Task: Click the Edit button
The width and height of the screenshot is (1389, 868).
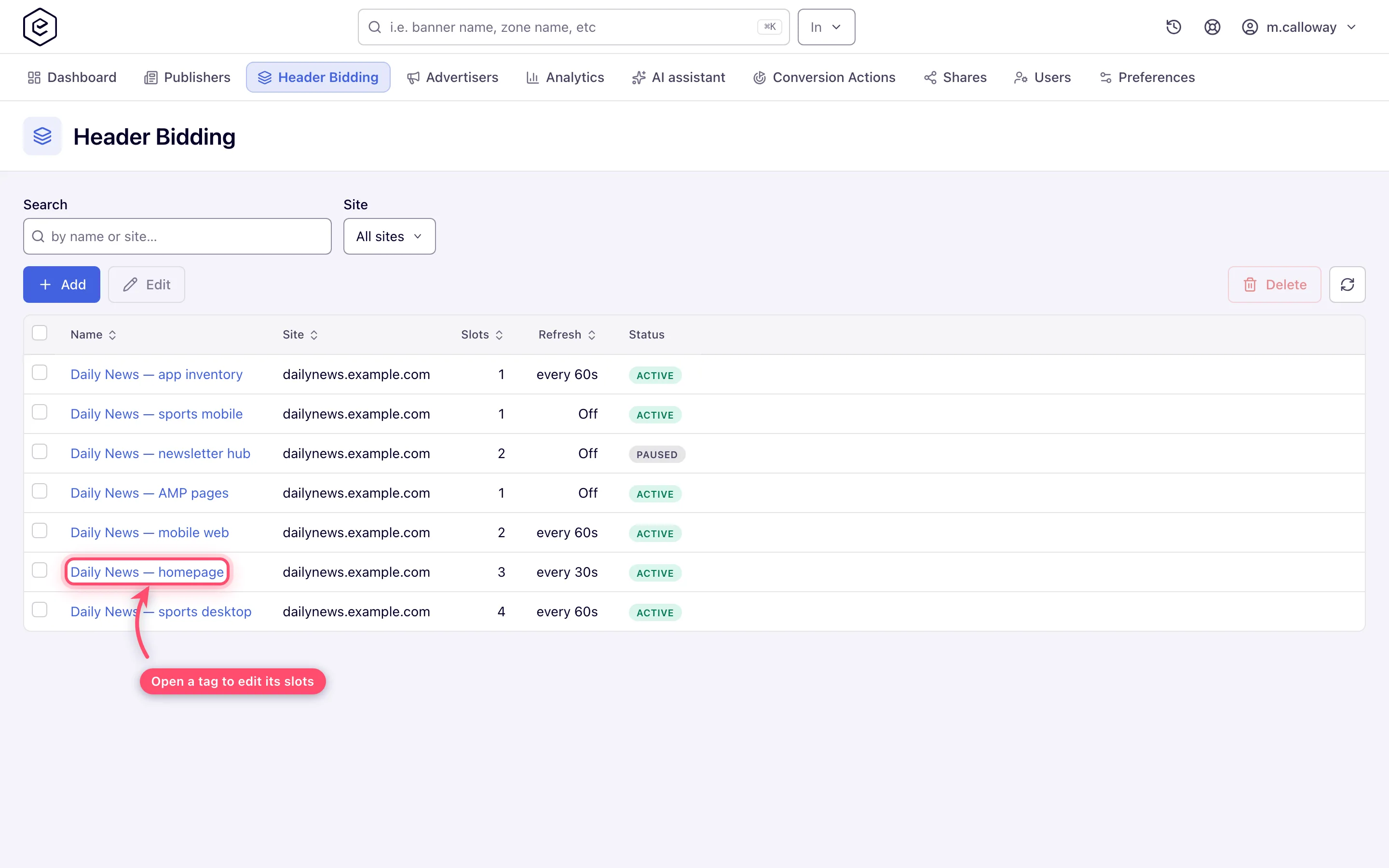Action: [x=146, y=285]
